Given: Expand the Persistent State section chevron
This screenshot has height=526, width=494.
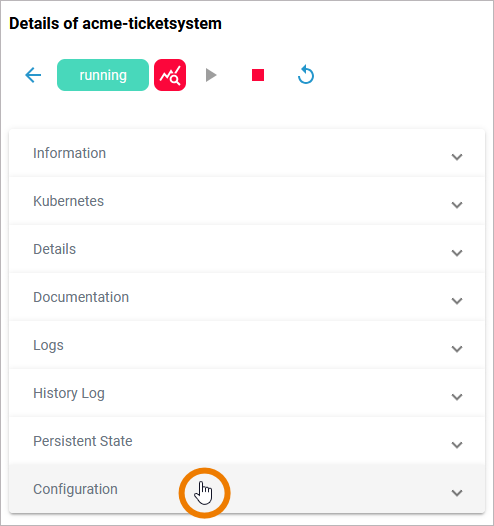Looking at the screenshot, I should point(457,444).
